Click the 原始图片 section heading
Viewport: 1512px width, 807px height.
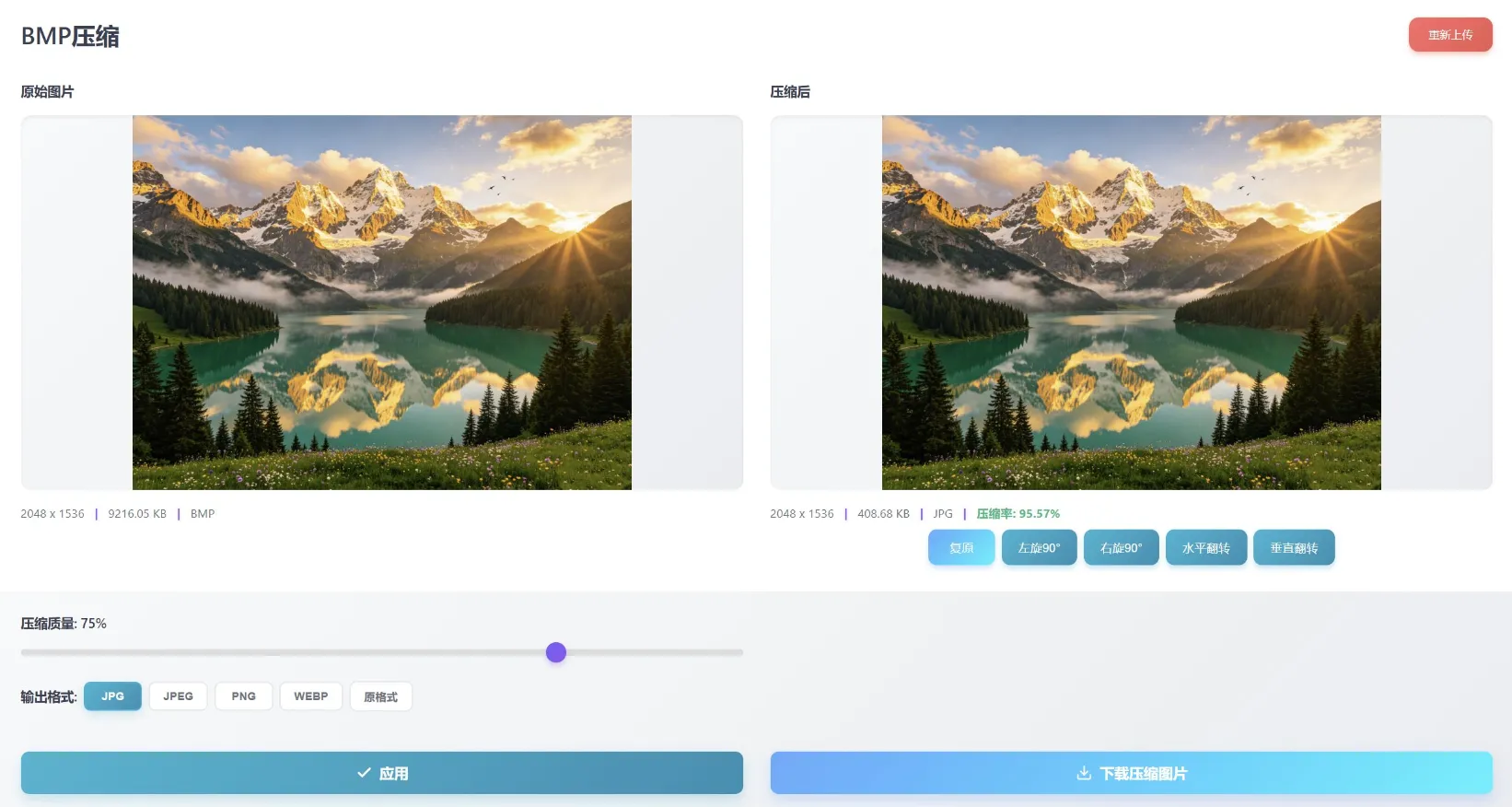(47, 91)
